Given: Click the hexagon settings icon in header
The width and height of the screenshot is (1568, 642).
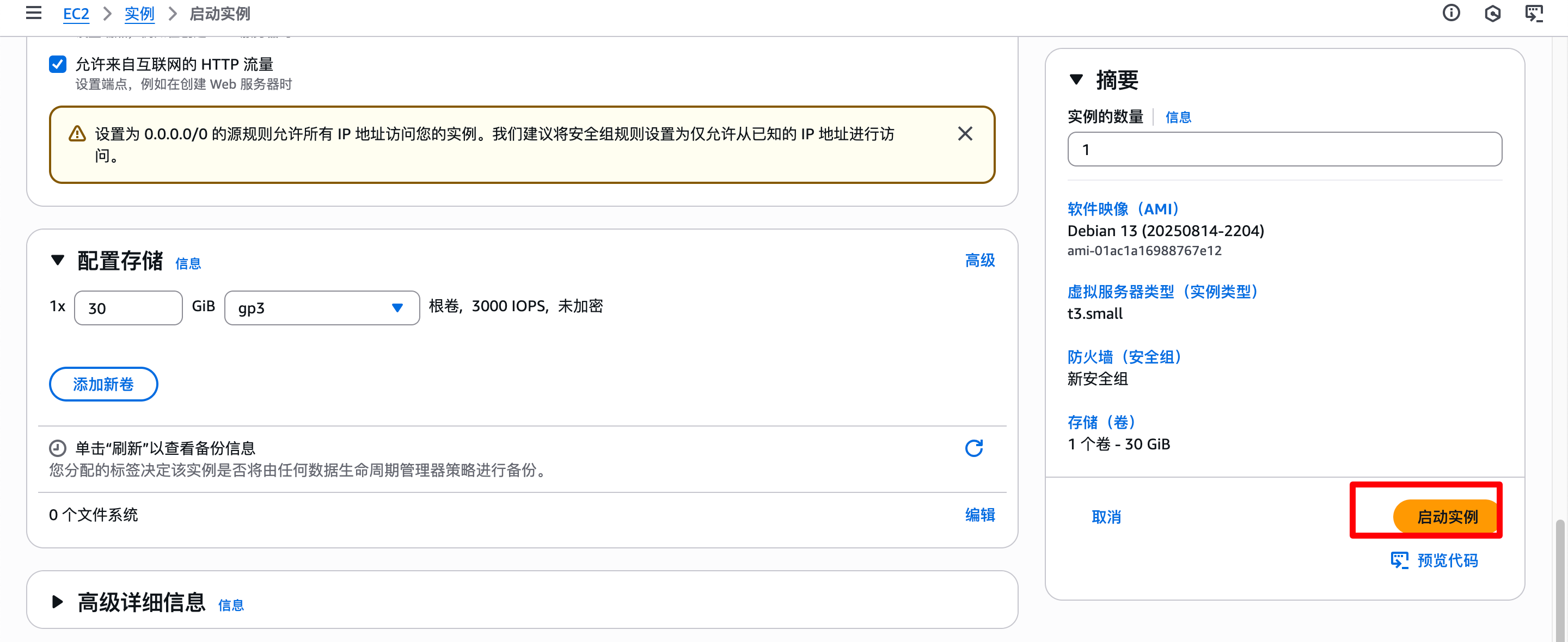Looking at the screenshot, I should (1492, 14).
